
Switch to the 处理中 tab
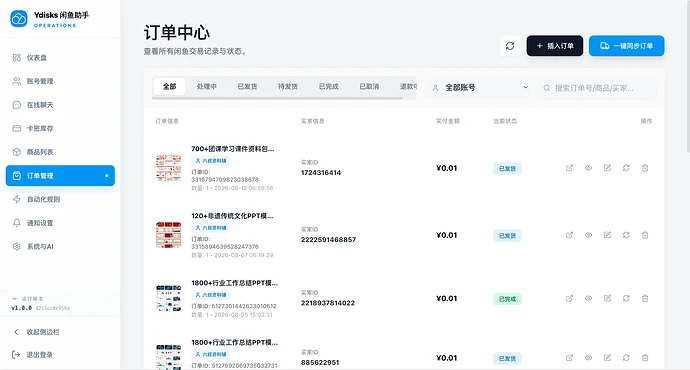[x=207, y=87]
